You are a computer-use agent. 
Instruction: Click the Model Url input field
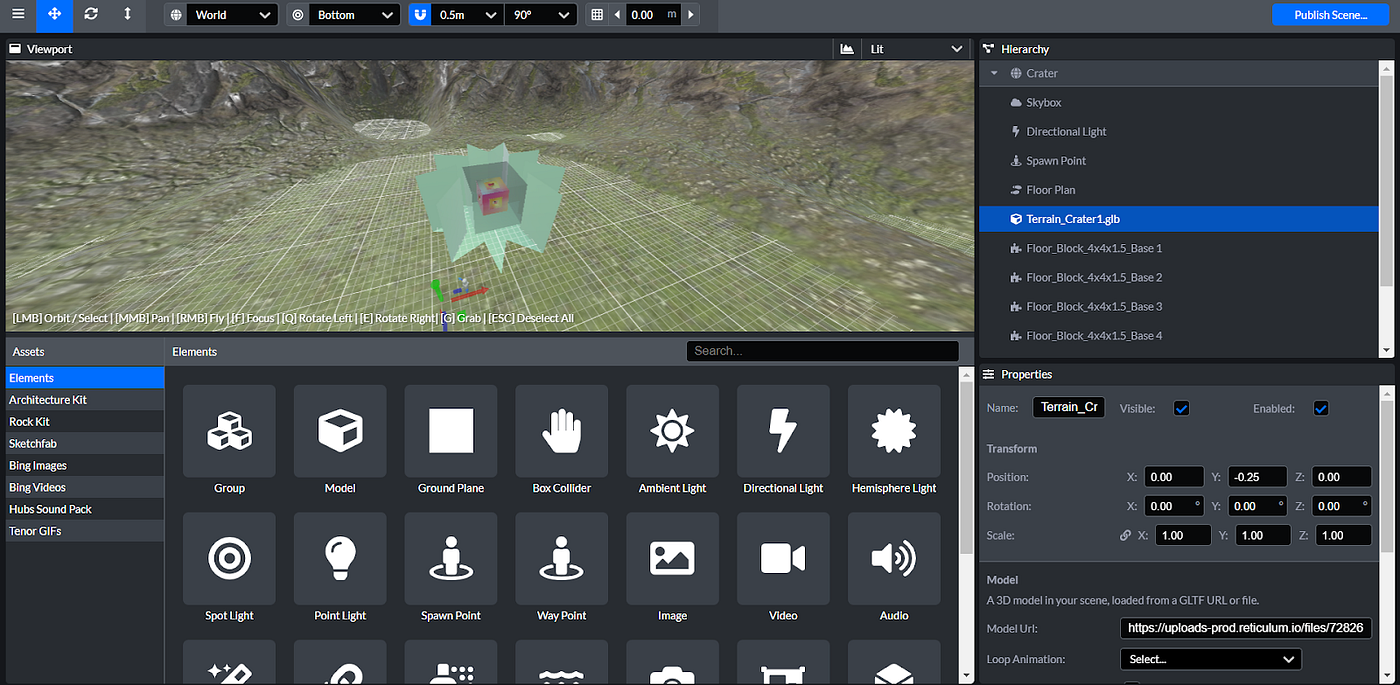coord(1246,628)
